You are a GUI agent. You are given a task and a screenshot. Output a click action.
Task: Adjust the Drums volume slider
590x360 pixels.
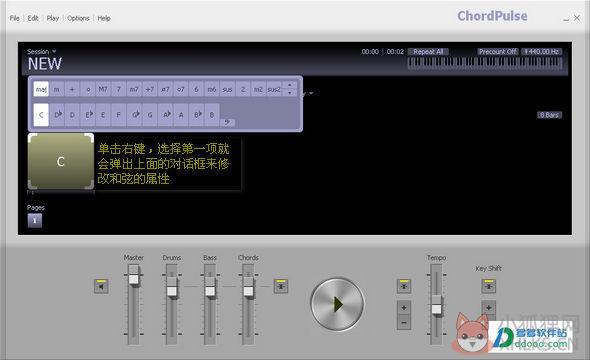(172, 291)
